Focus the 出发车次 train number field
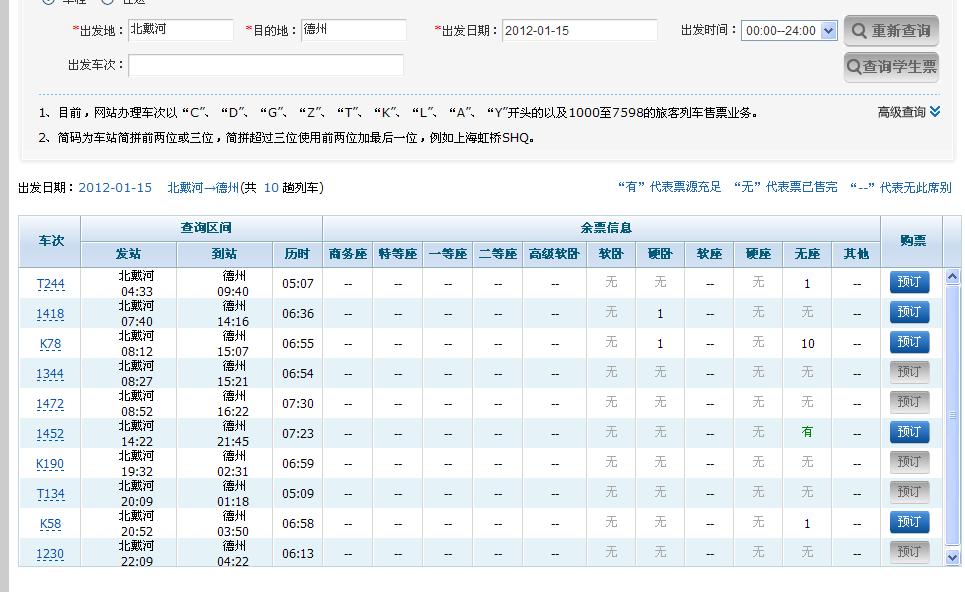The image size is (965, 592). (x=265, y=65)
